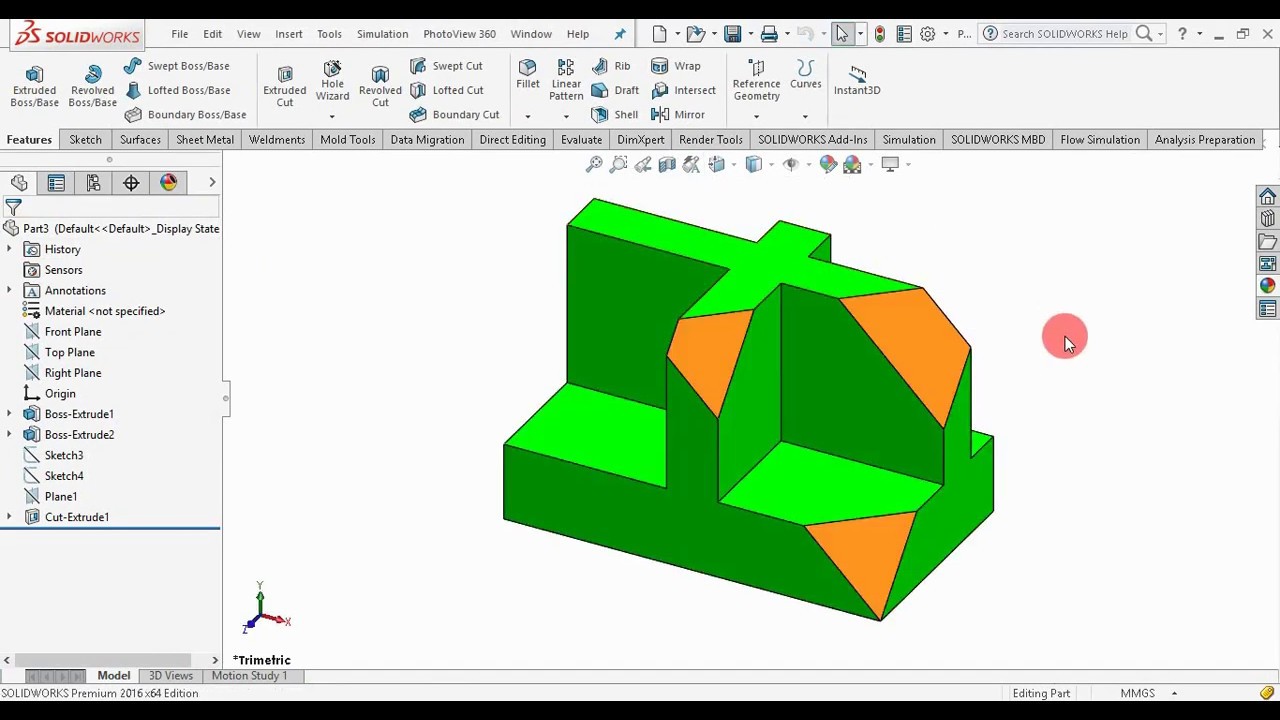Expand the Boss-Extrude1 feature node

tap(10, 414)
